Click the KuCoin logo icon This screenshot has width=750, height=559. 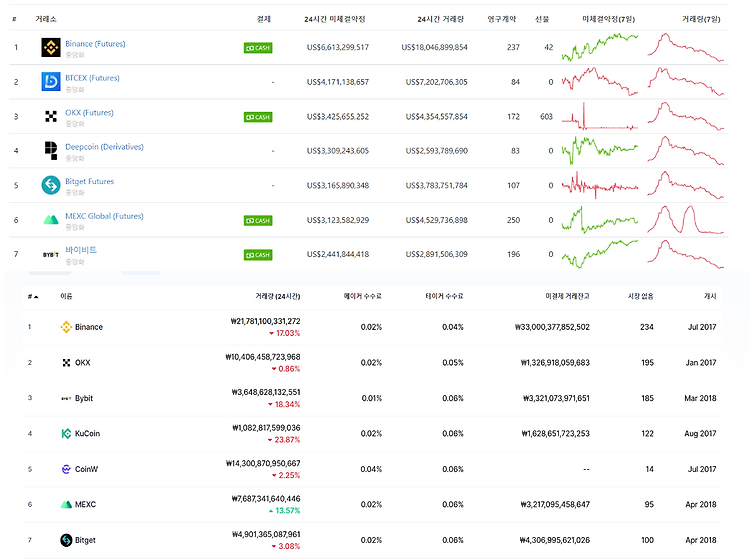pos(66,434)
